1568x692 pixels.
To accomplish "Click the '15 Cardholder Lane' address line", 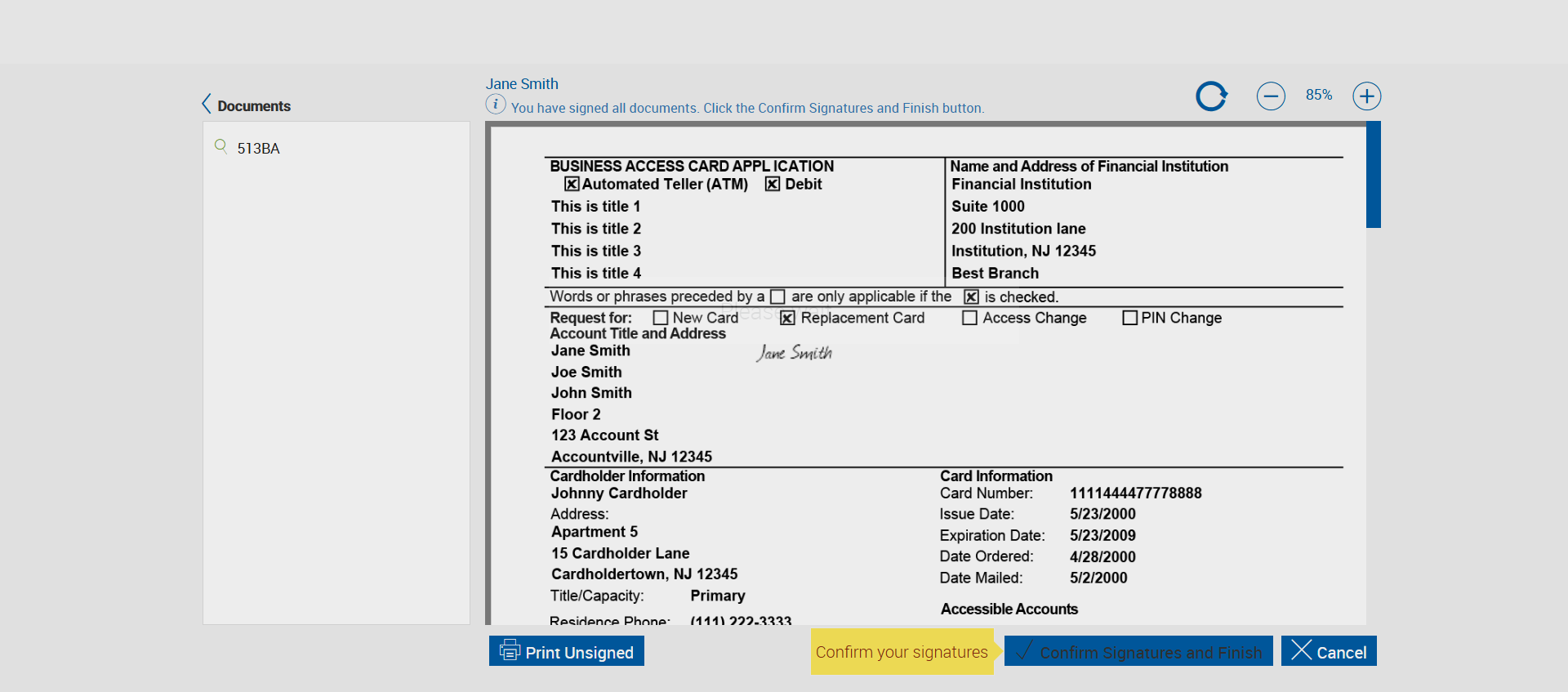I will coord(621,553).
